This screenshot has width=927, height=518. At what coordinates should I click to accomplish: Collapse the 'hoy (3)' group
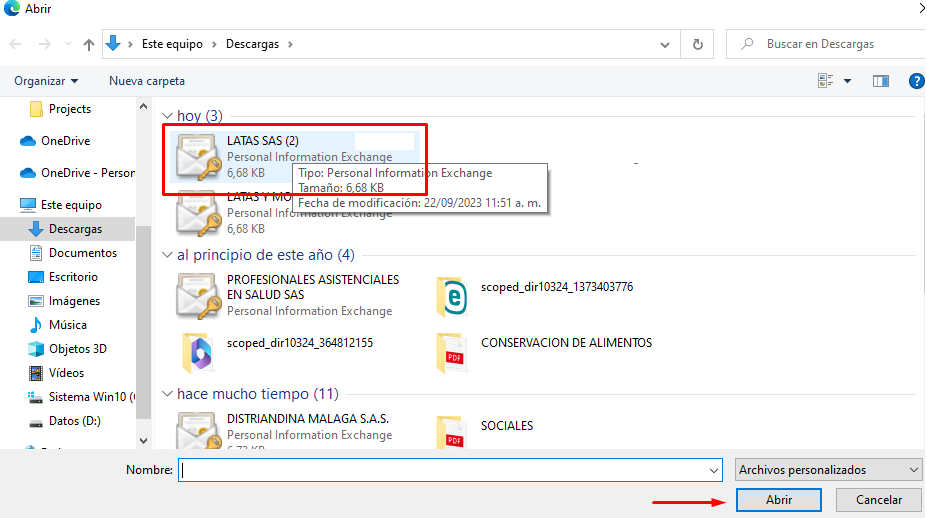point(168,117)
